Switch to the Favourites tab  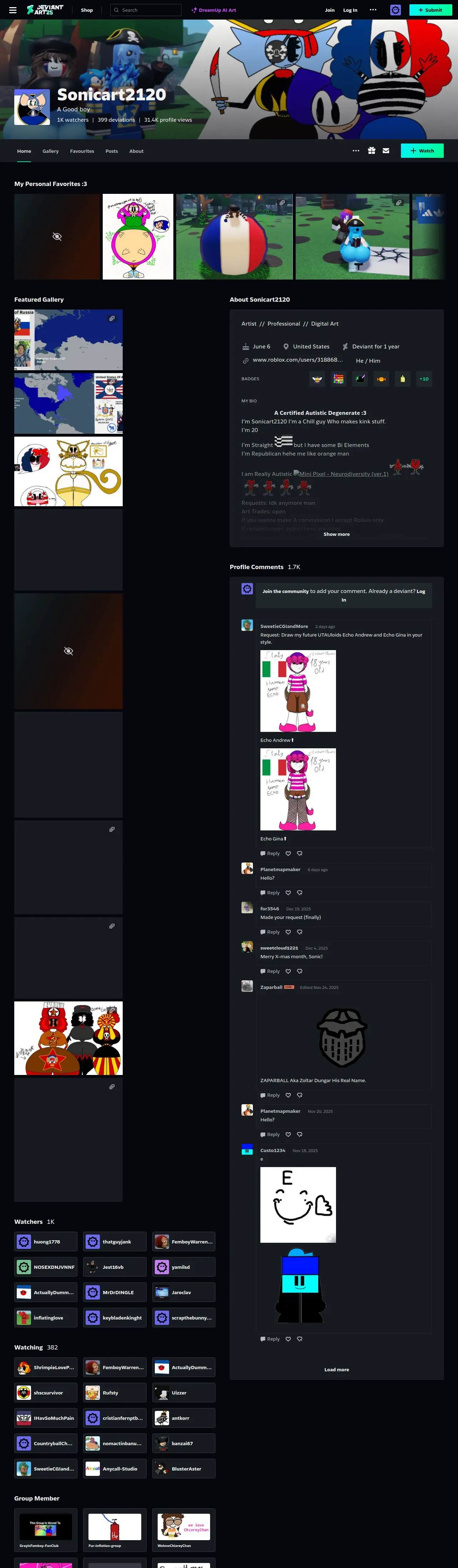point(82,151)
